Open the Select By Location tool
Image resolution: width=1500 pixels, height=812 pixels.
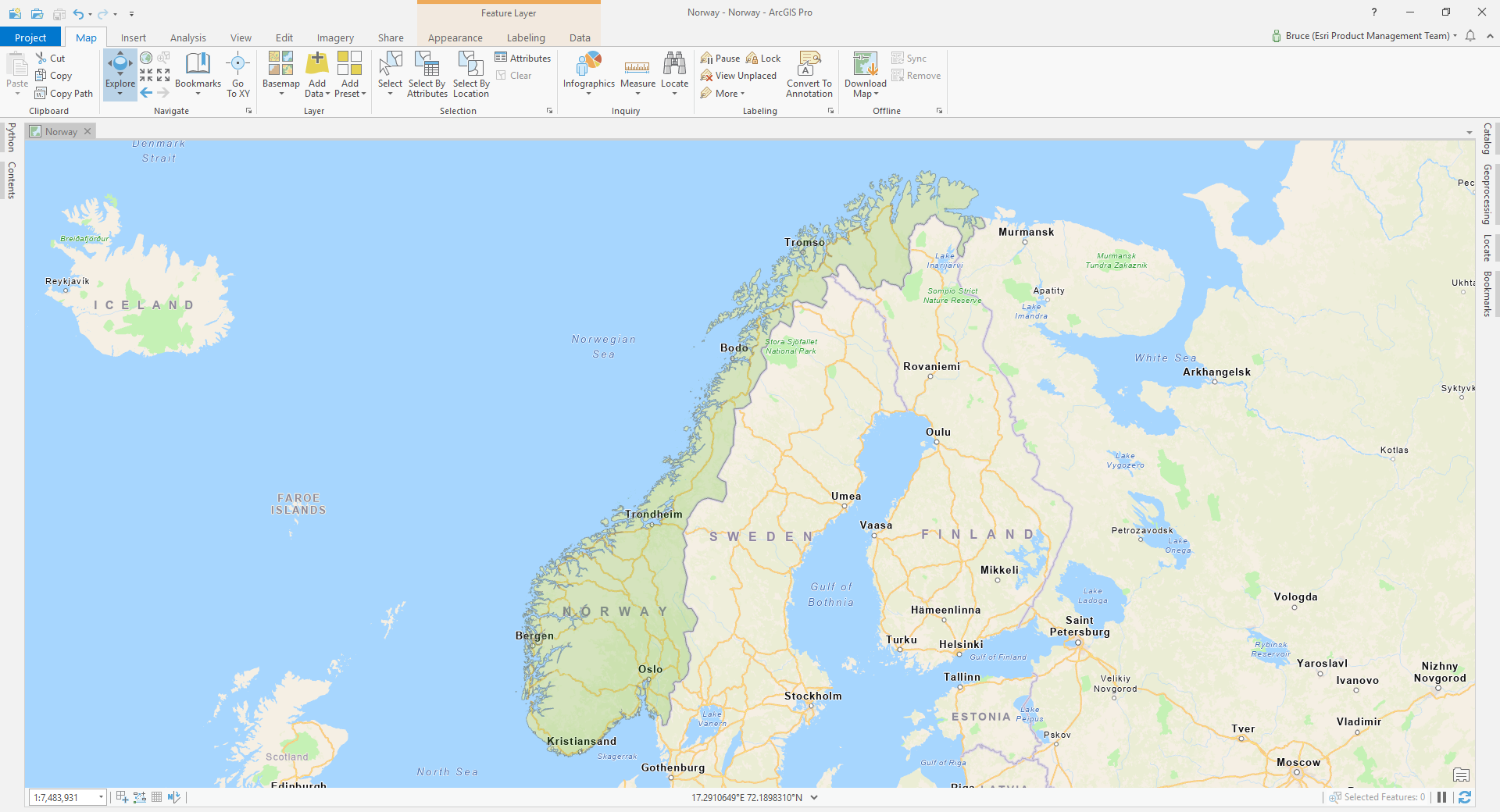pyautogui.click(x=471, y=75)
